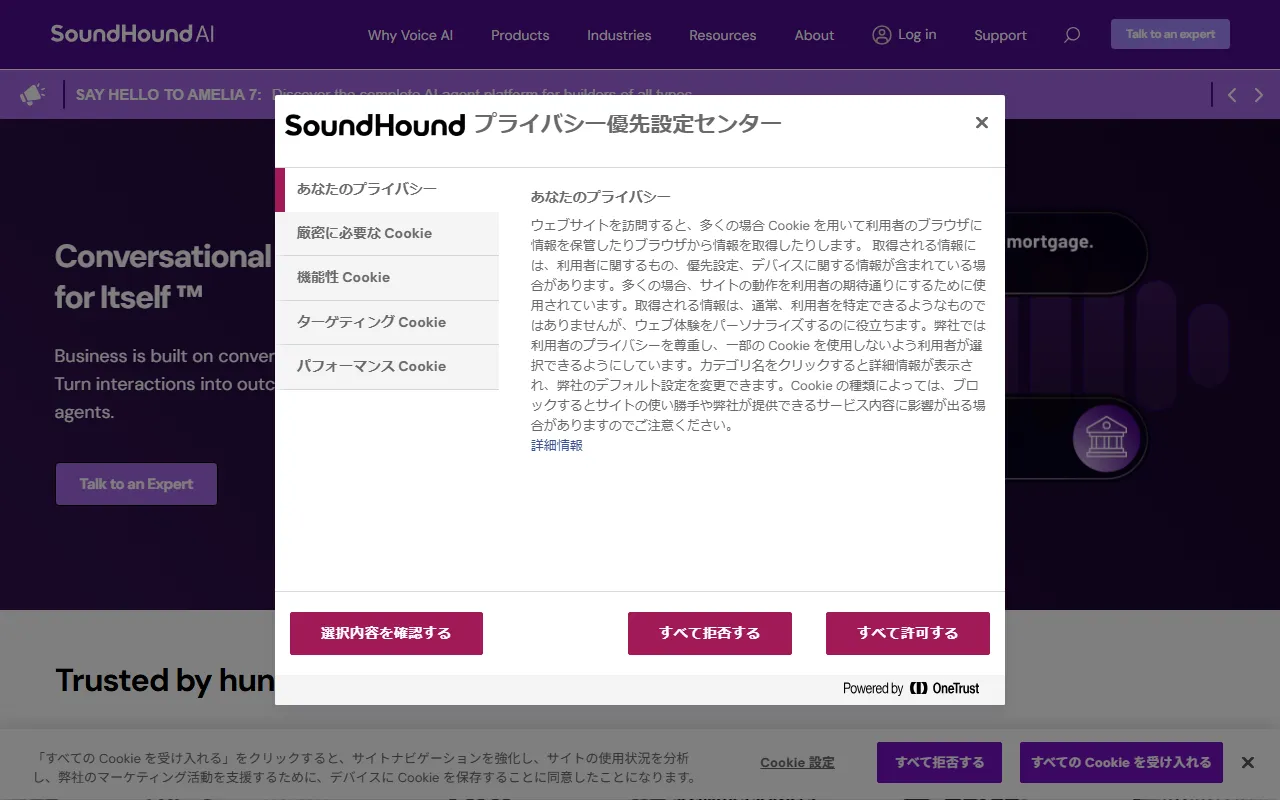Select パフォーマンス Cookie category
Image resolution: width=1280 pixels, height=800 pixels.
[x=371, y=366]
